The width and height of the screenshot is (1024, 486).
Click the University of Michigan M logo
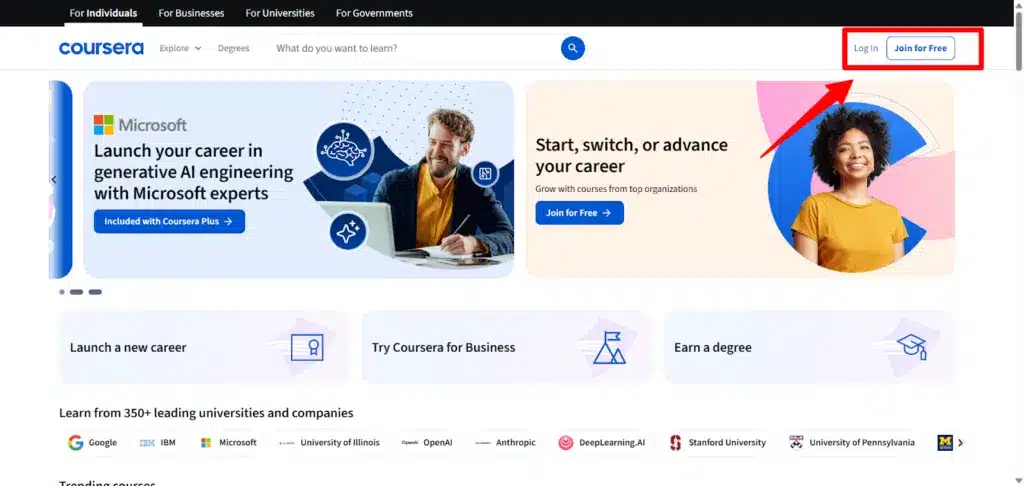pos(945,443)
